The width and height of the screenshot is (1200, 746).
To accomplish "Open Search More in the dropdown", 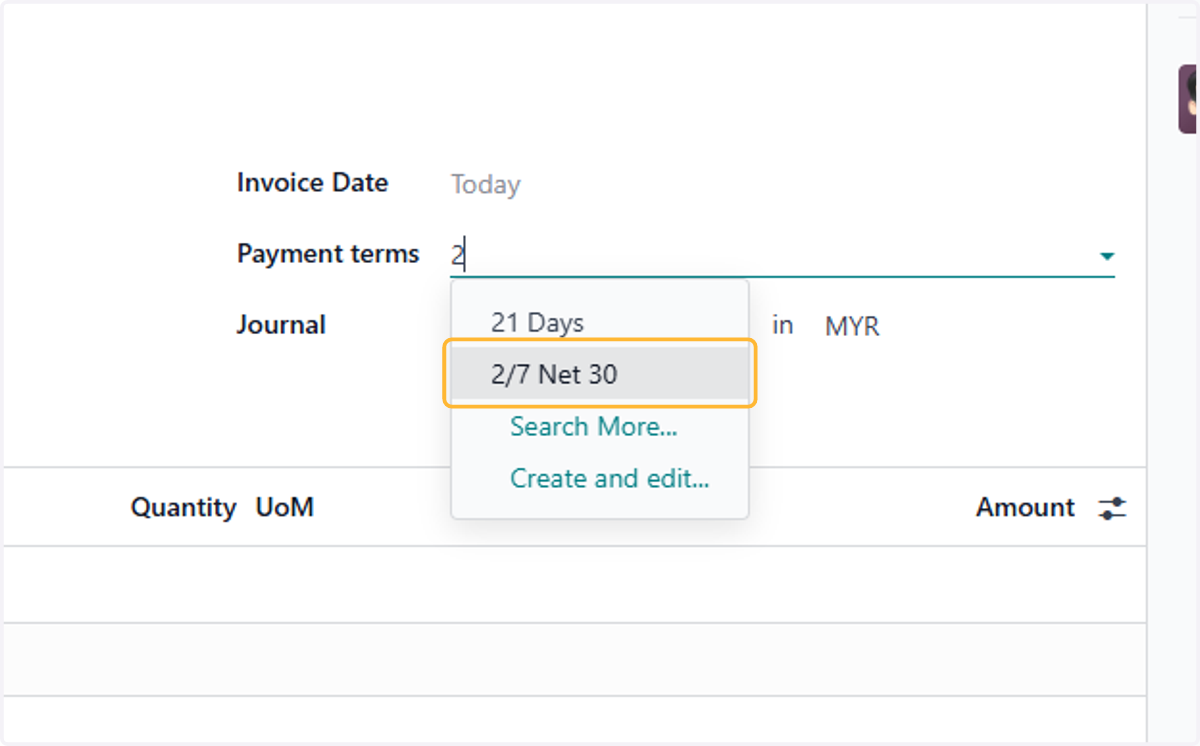I will pos(594,427).
